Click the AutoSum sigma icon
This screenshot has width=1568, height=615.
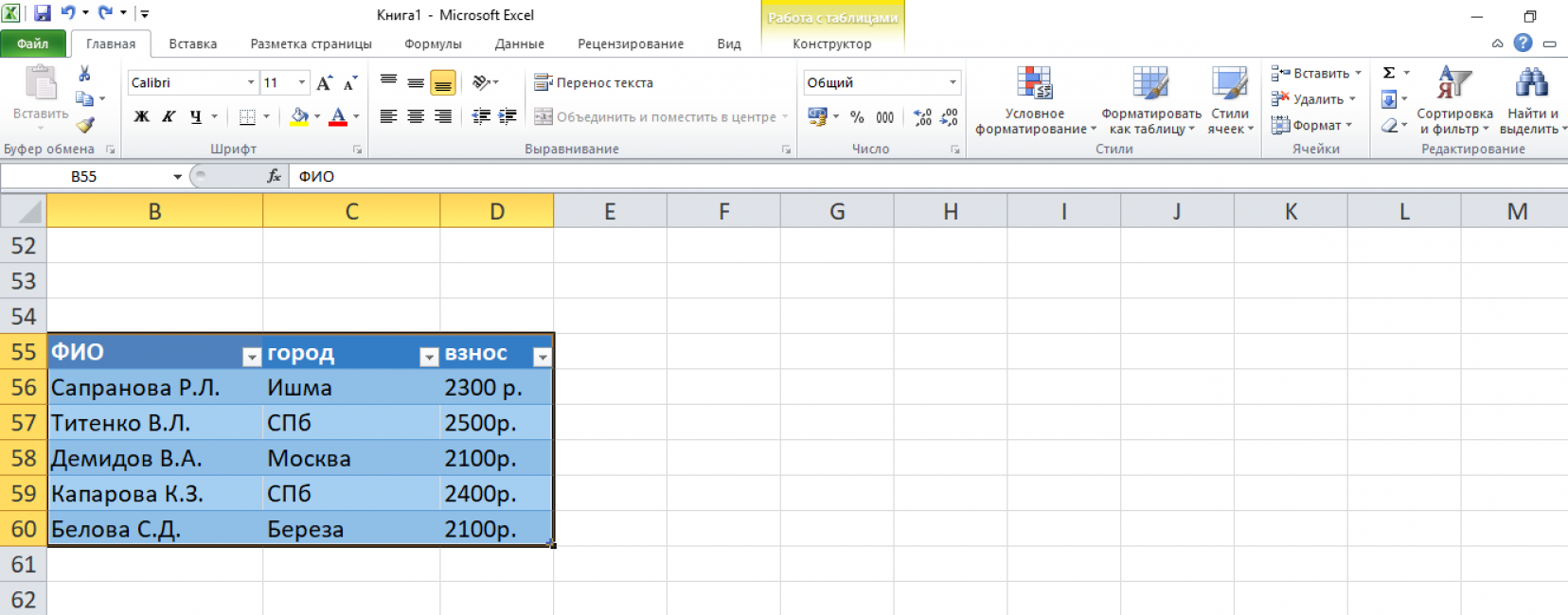pyautogui.click(x=1389, y=73)
